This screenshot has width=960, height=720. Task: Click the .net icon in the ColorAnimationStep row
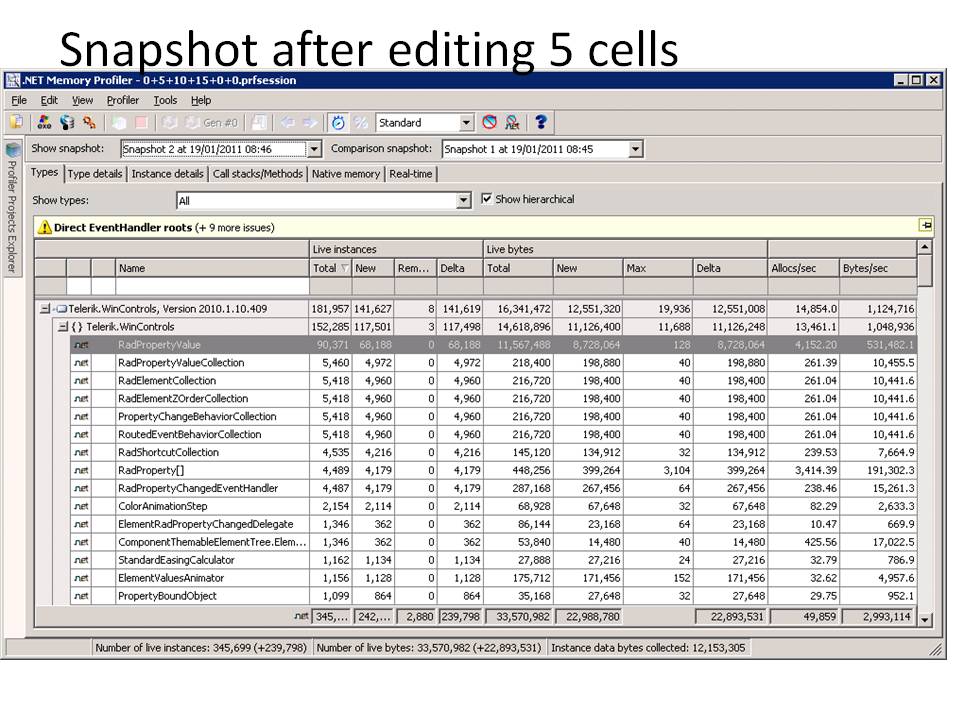click(x=81, y=506)
